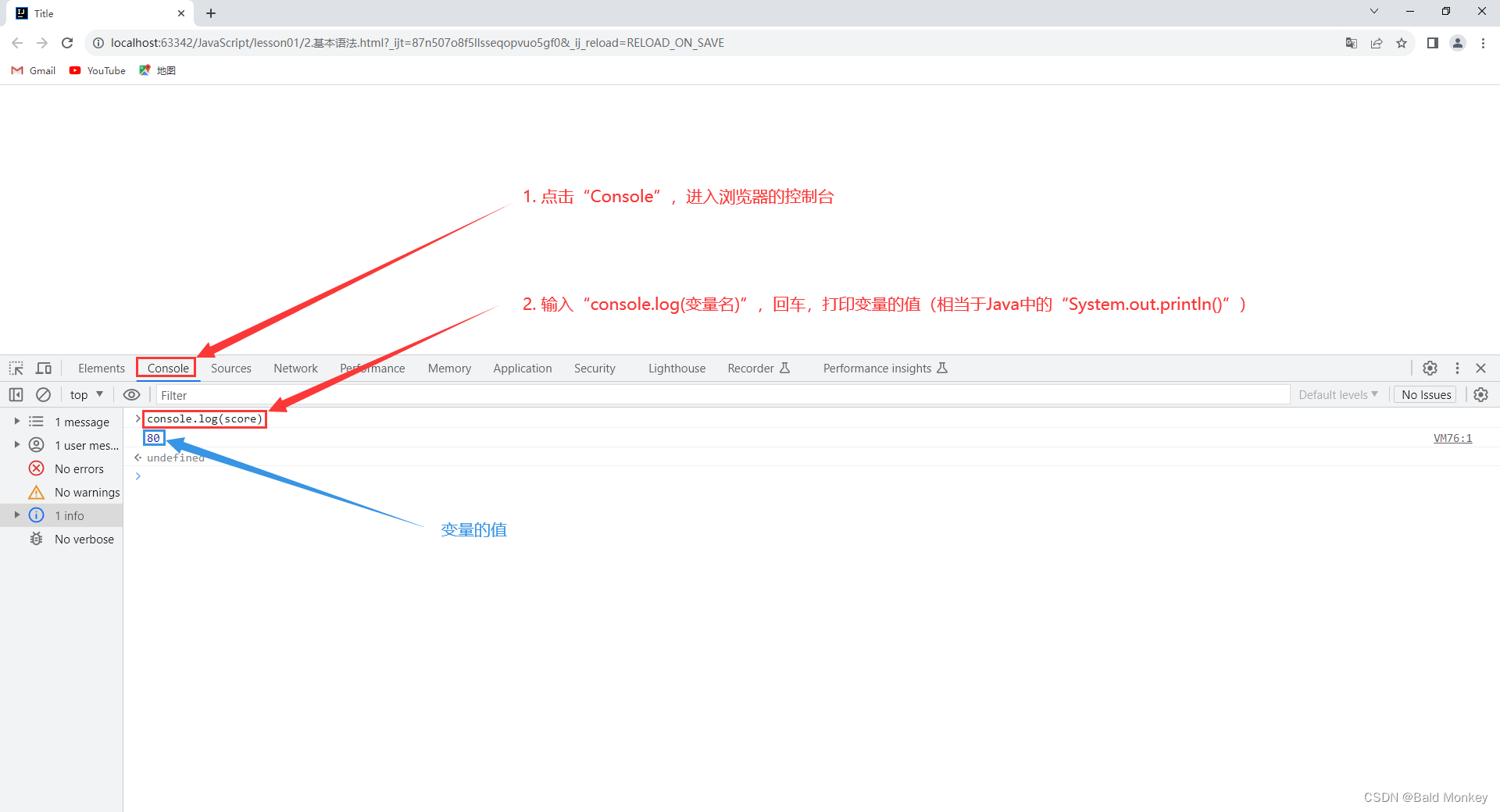This screenshot has height=812, width=1500.
Task: Open the VM76:1 source link
Action: [1452, 438]
